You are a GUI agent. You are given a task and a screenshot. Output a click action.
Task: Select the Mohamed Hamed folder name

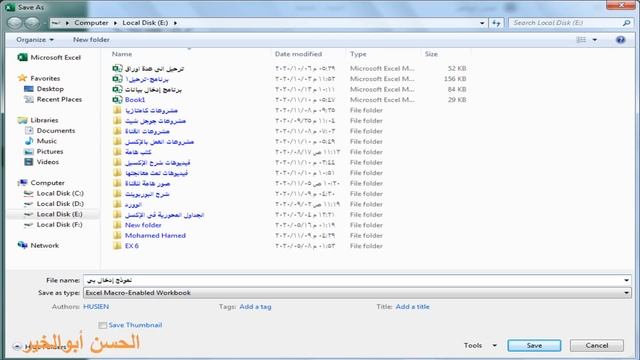(155, 236)
